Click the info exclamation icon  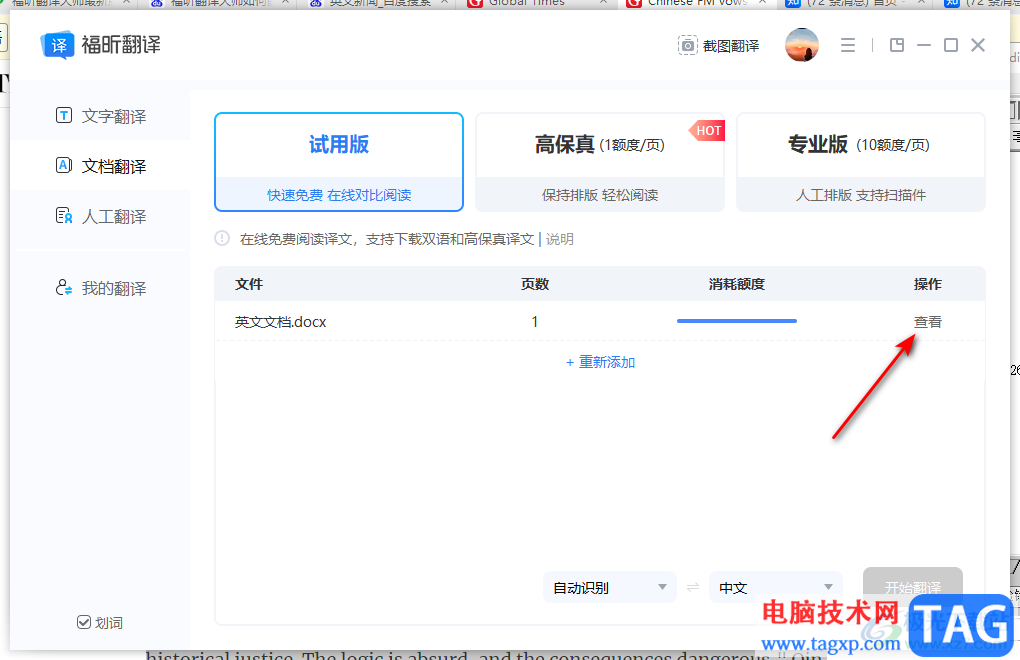point(222,239)
